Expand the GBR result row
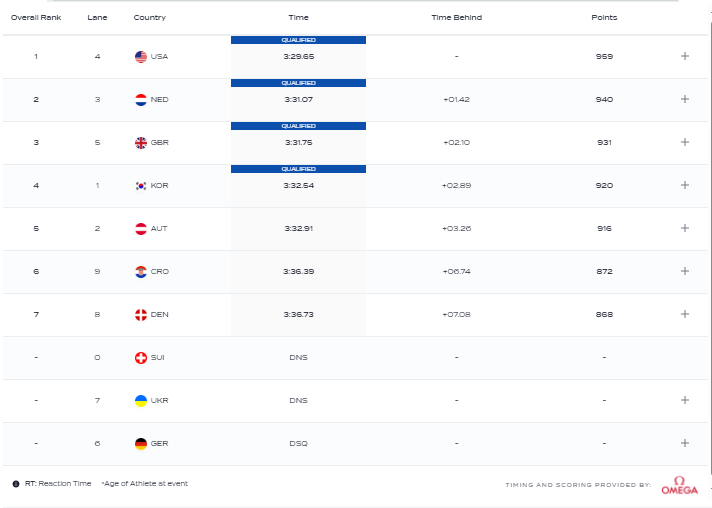Screen dimensions: 712x508 pyautogui.click(x=685, y=142)
